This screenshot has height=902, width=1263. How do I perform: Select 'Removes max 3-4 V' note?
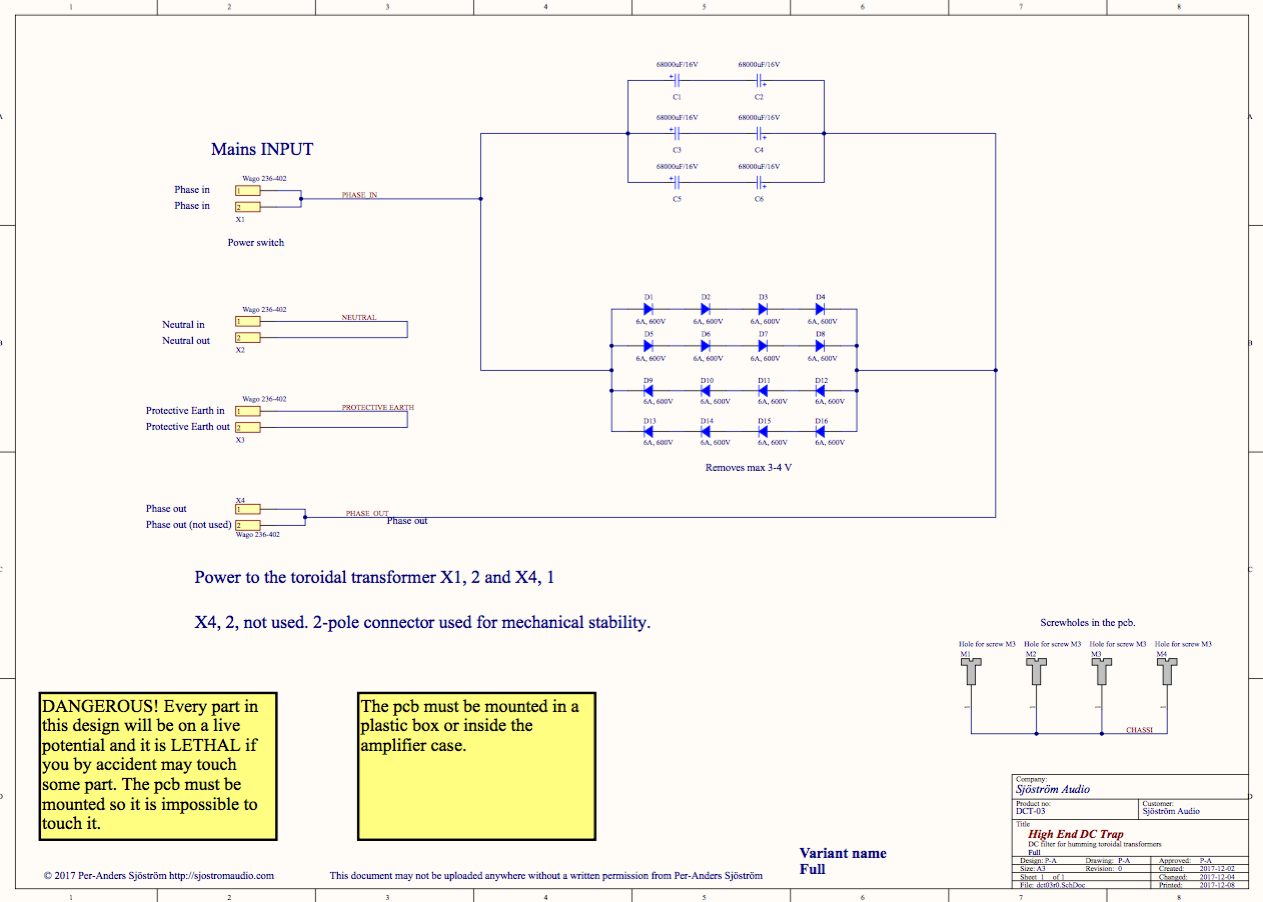tap(749, 468)
